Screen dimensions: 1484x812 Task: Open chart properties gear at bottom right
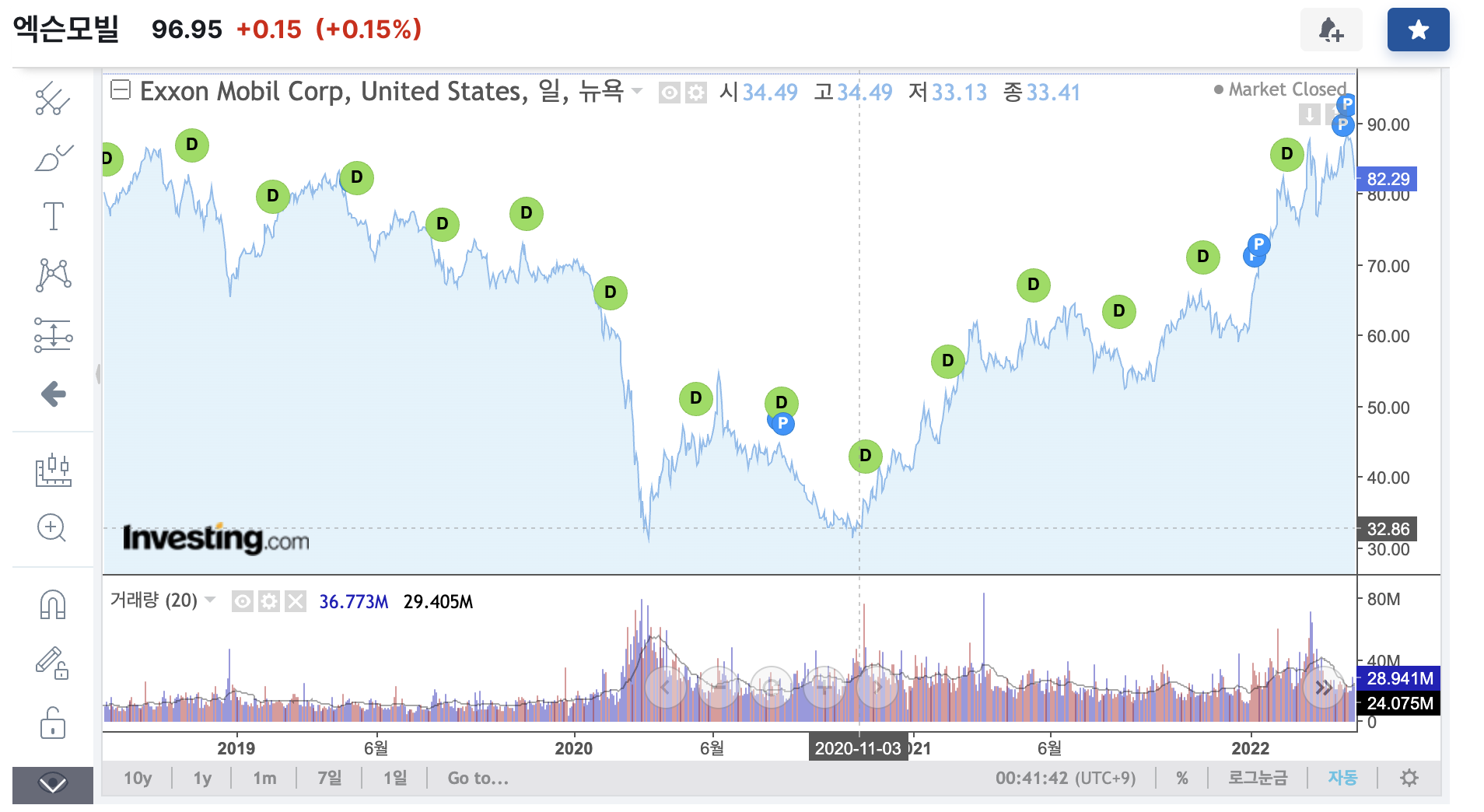[1409, 778]
